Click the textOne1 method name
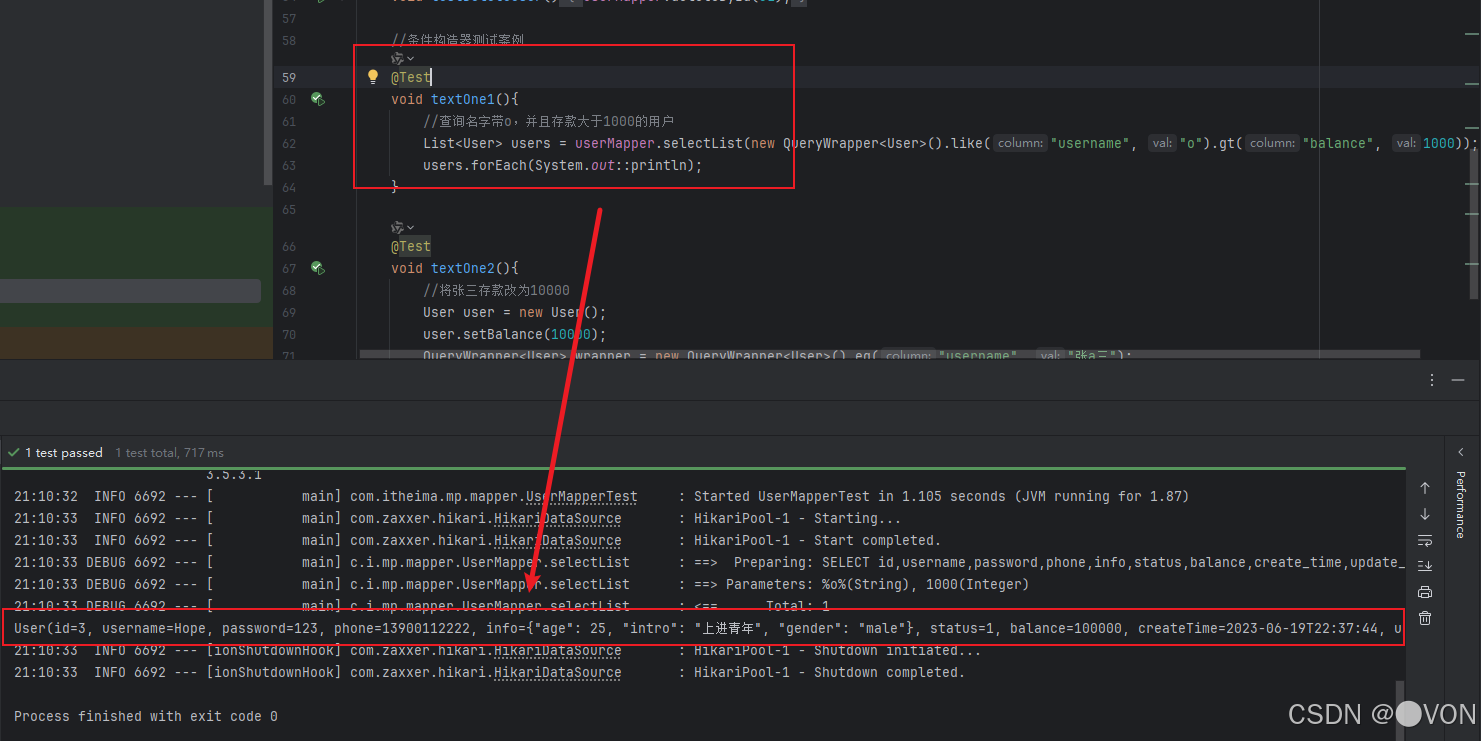Image resolution: width=1481 pixels, height=741 pixels. pos(463,99)
